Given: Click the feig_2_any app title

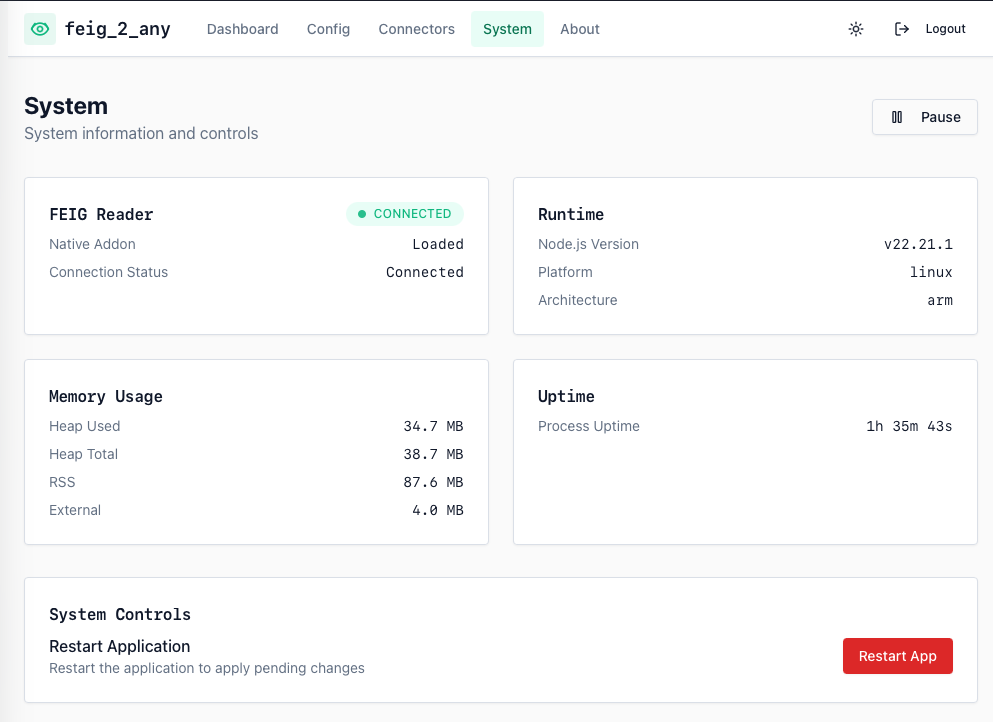Looking at the screenshot, I should coord(117,29).
